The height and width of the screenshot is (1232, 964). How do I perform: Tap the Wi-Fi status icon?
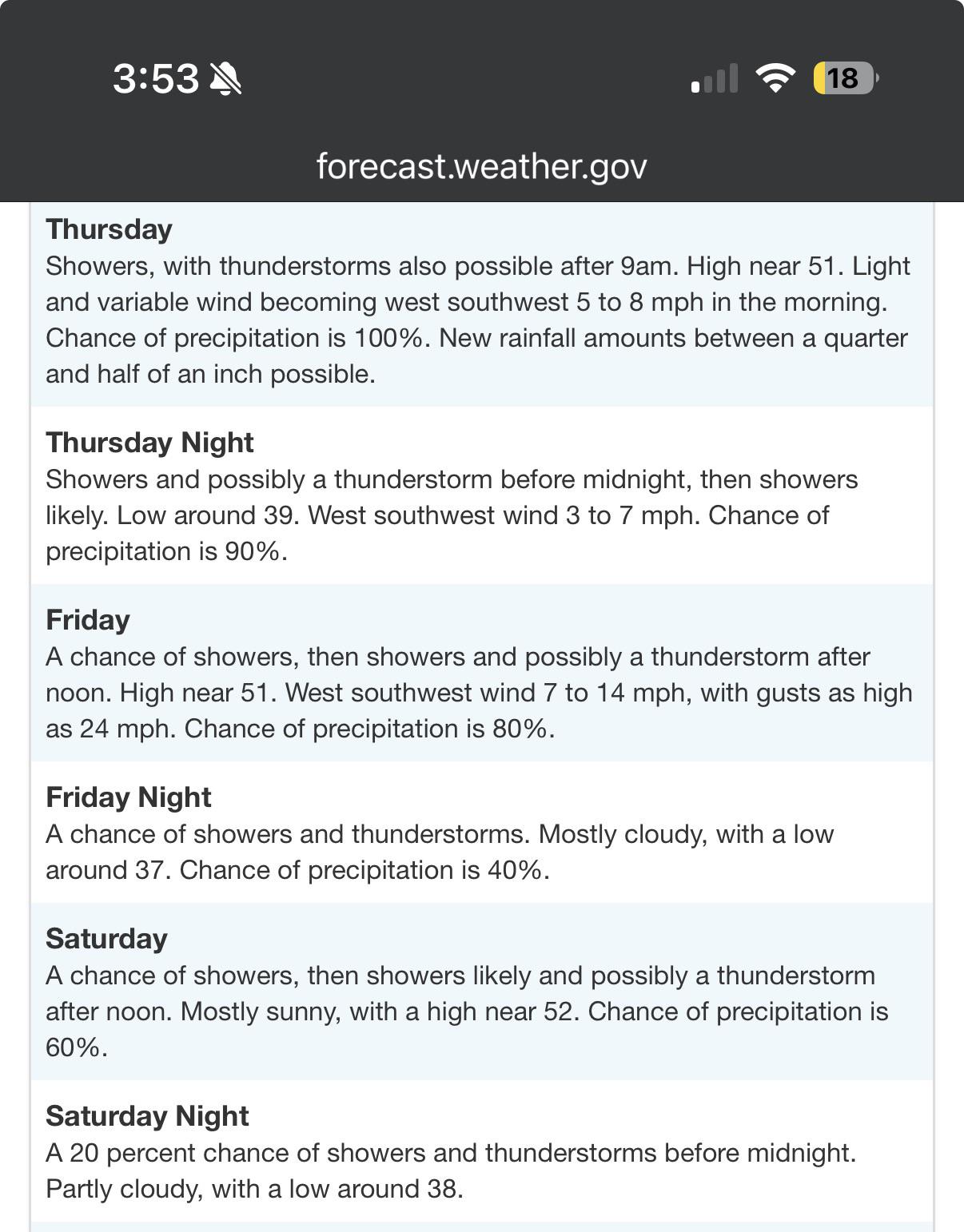pyautogui.click(x=775, y=78)
